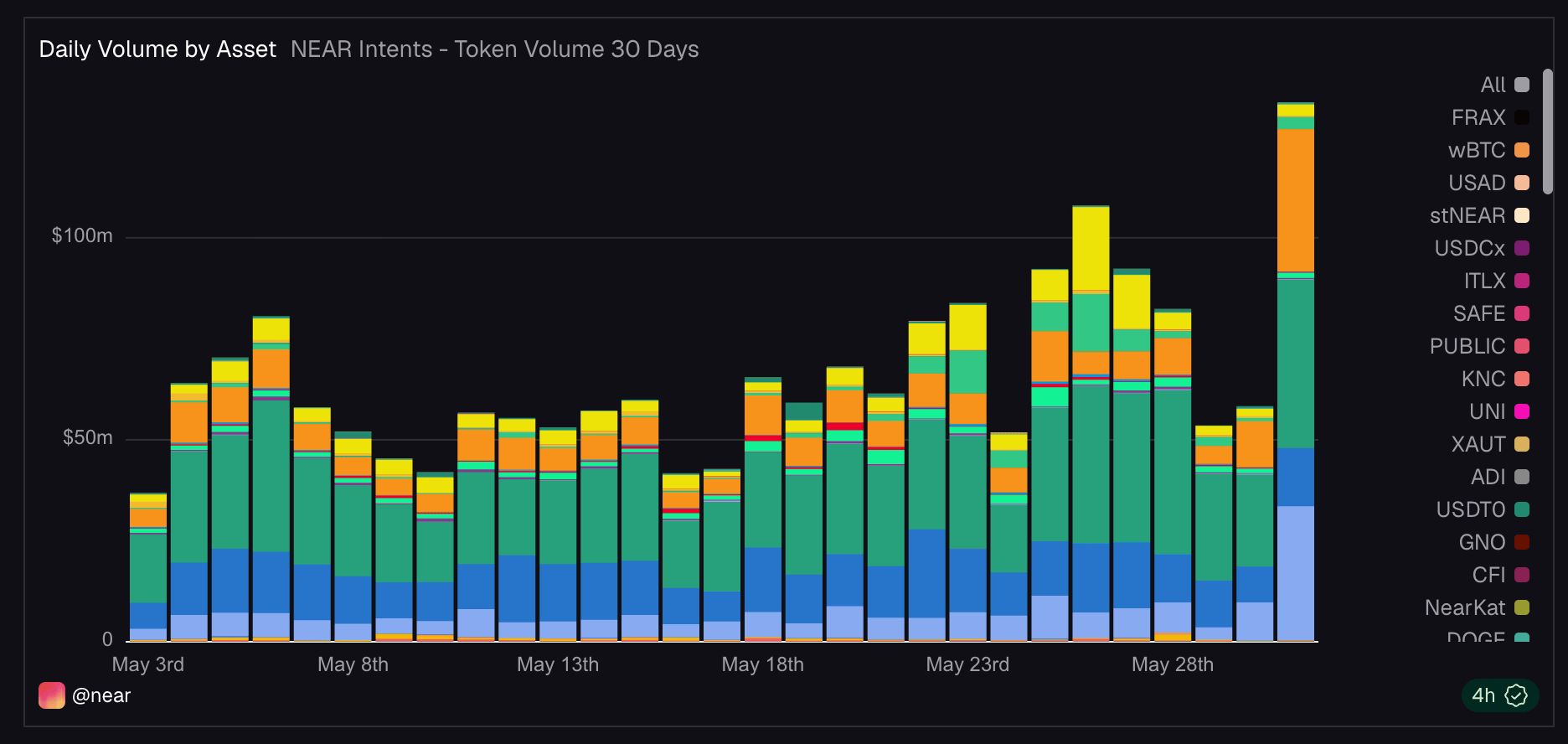Toggle the All legend entry
1568x744 pixels.
tap(1505, 85)
